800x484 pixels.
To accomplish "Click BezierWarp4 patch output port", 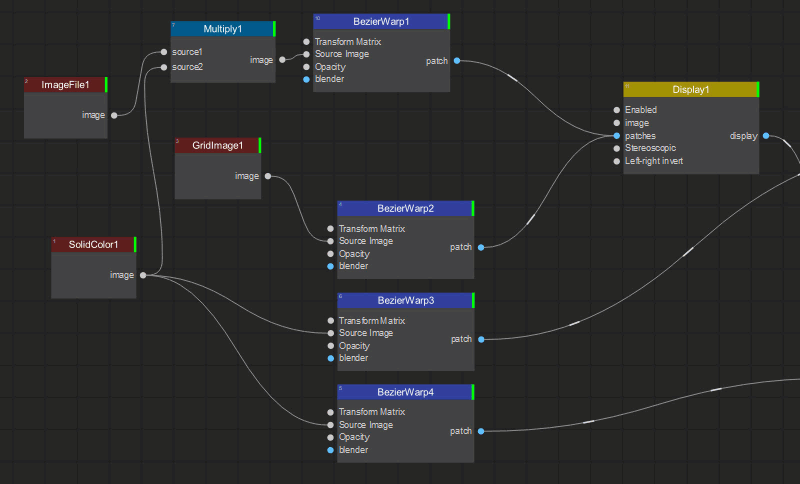I will tap(481, 431).
